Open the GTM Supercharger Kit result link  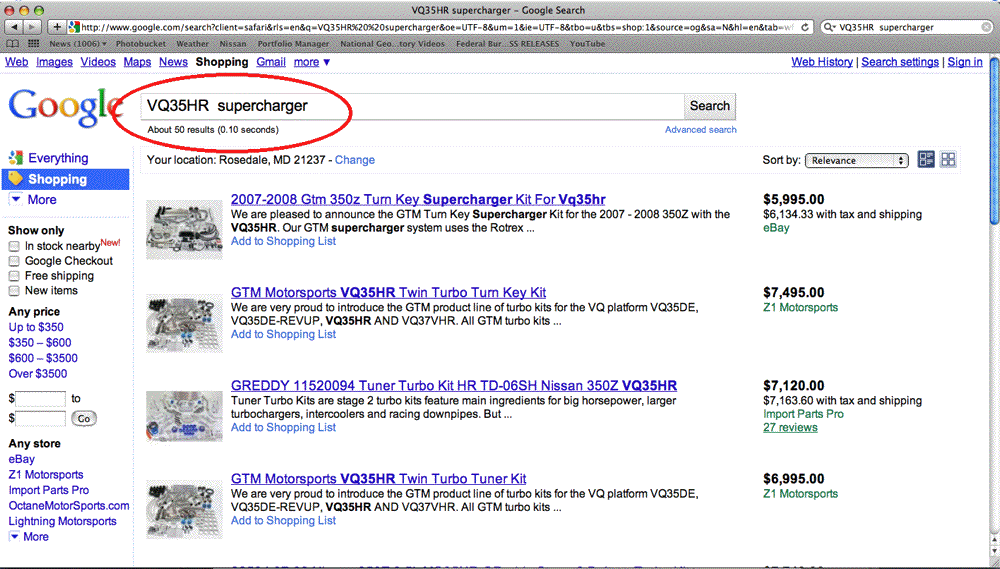[x=417, y=199]
